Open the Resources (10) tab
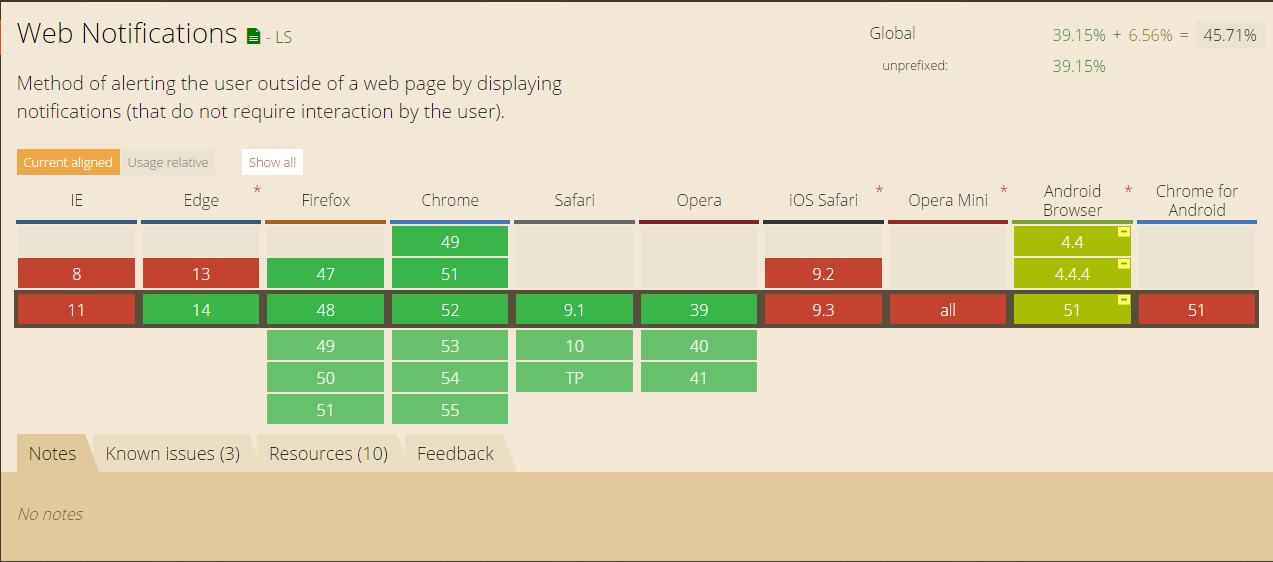 [x=328, y=453]
